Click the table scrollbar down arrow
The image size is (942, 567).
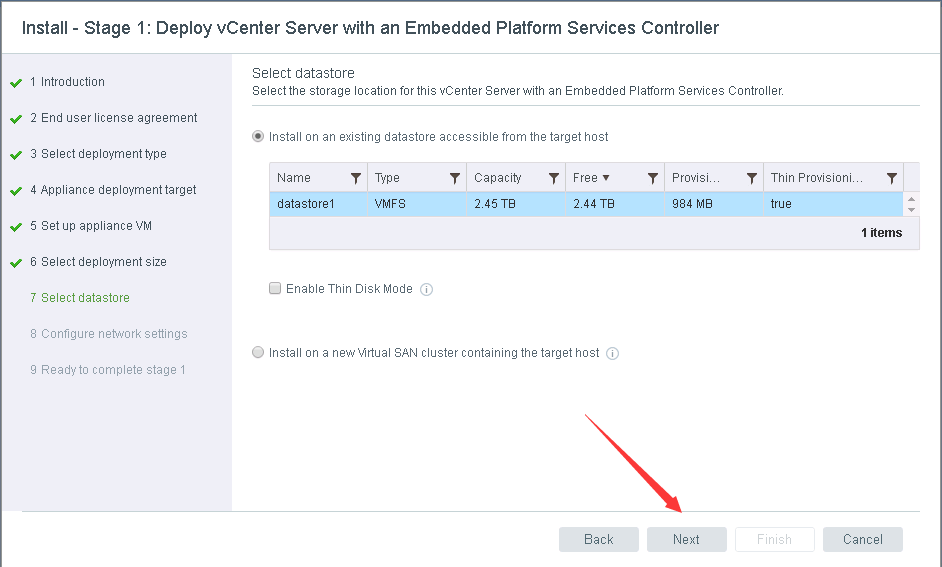(x=911, y=210)
